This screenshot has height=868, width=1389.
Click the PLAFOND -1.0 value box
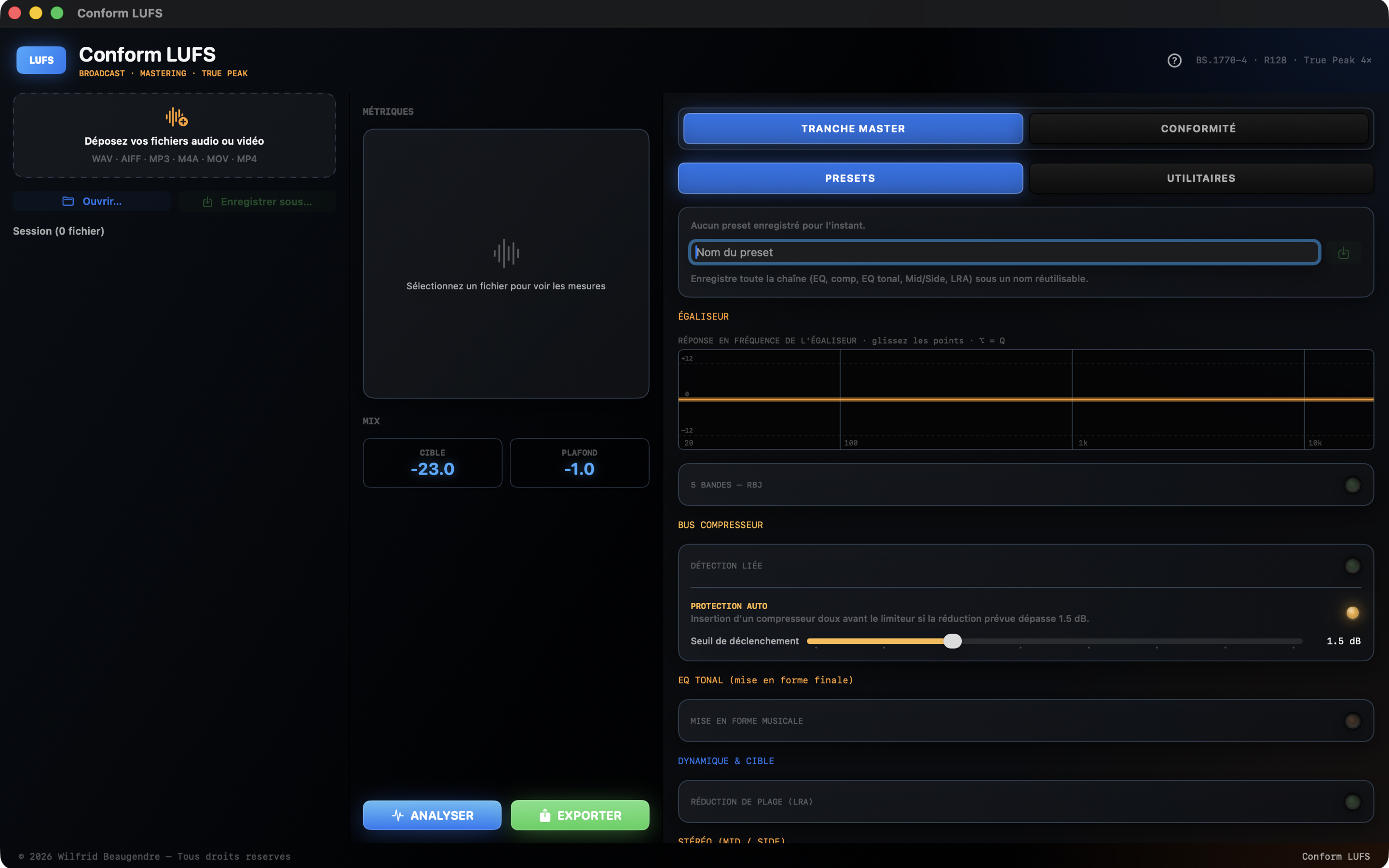[579, 463]
